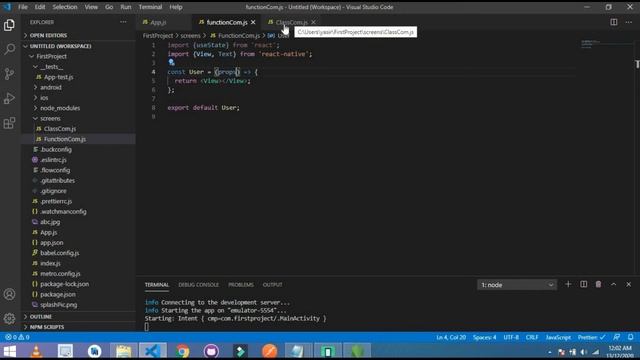Screen dimensions: 640x360
Task: Expand the android folder
Action: tap(51, 87)
